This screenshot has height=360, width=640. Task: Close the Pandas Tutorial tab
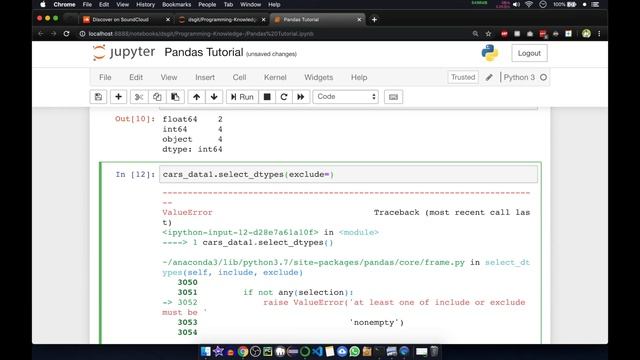point(359,20)
